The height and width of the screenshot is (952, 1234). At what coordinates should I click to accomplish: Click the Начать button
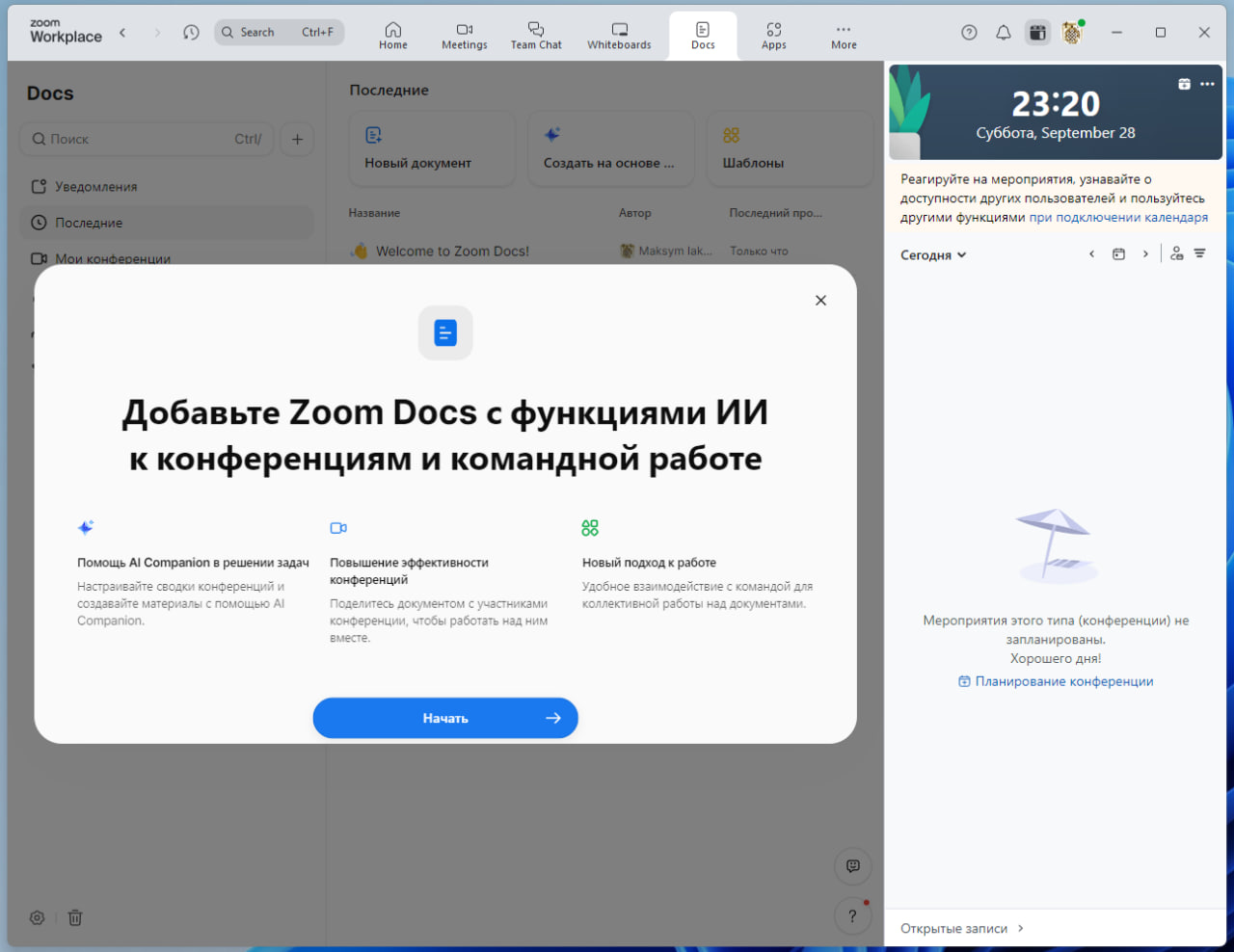point(445,718)
